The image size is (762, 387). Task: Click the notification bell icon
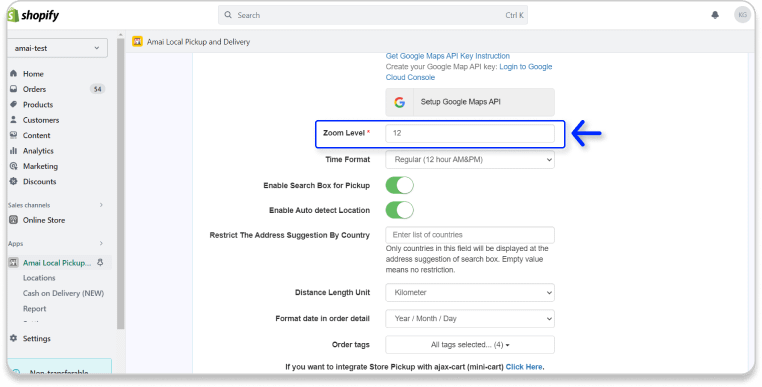[715, 15]
